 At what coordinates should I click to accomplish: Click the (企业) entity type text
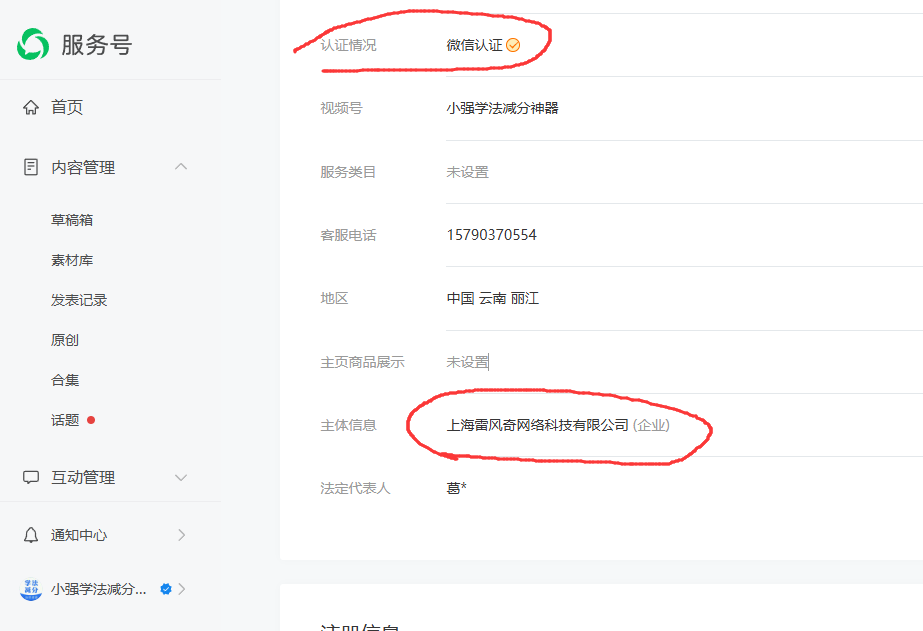pos(651,425)
